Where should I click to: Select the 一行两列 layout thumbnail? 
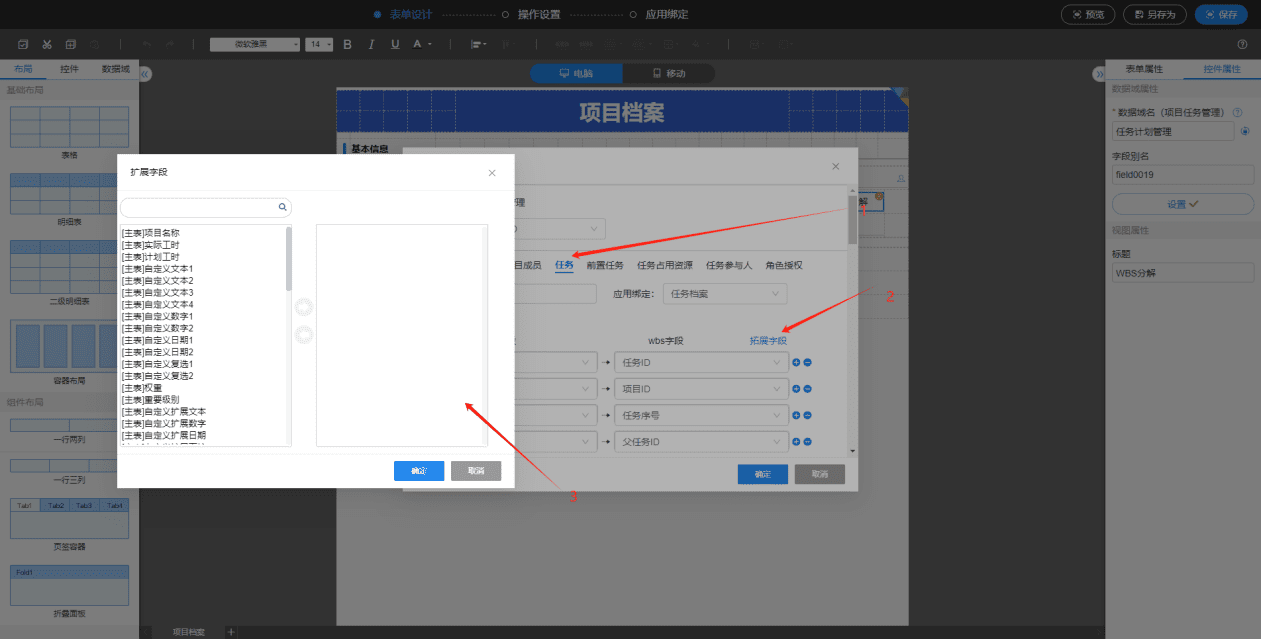point(70,424)
